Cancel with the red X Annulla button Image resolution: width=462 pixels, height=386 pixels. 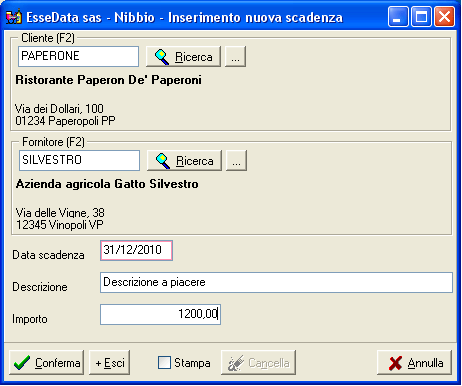coord(414,362)
